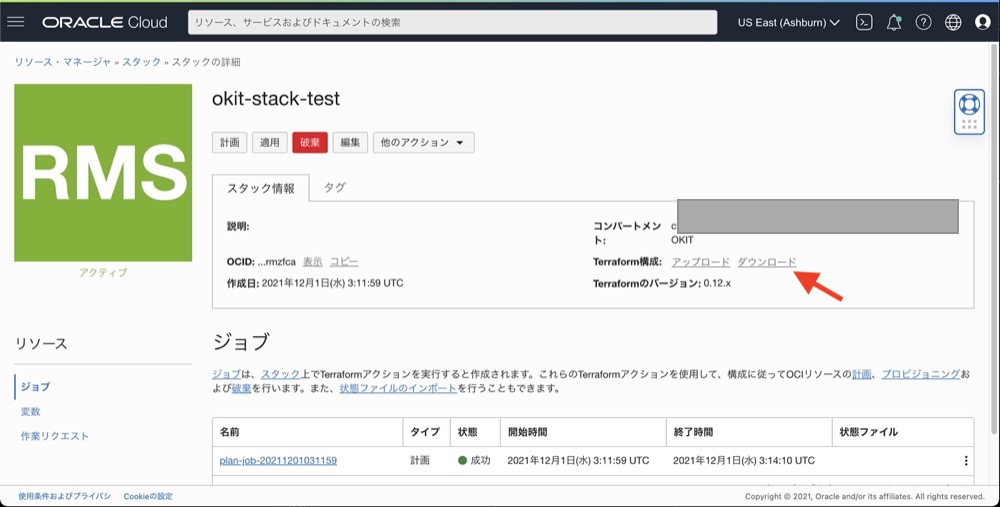Click the 計画 button

(230, 143)
